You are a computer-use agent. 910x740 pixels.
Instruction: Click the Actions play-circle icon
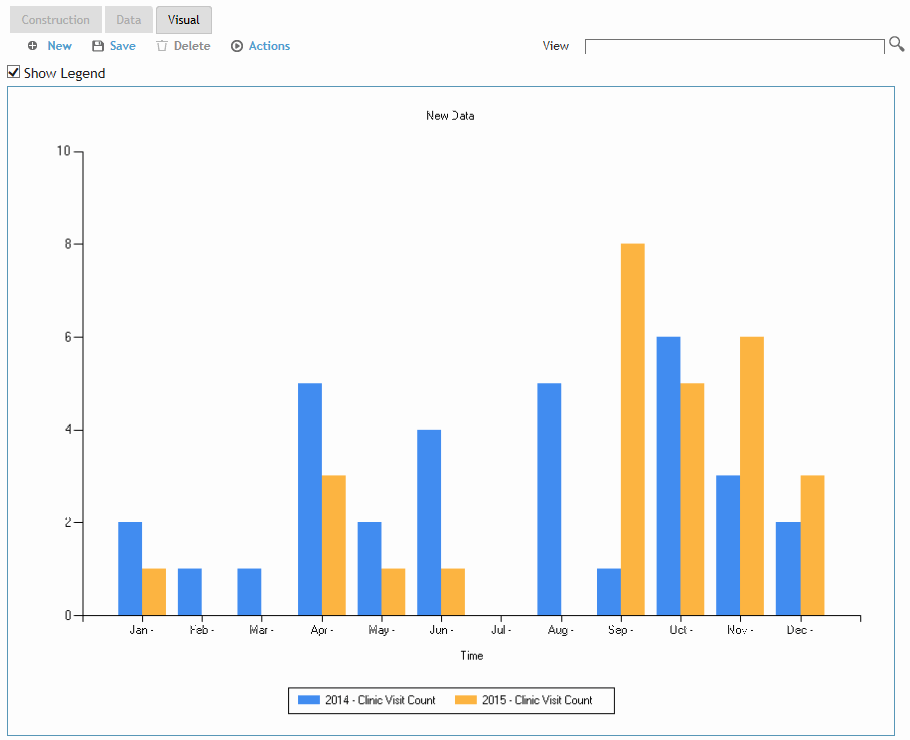[x=237, y=46]
